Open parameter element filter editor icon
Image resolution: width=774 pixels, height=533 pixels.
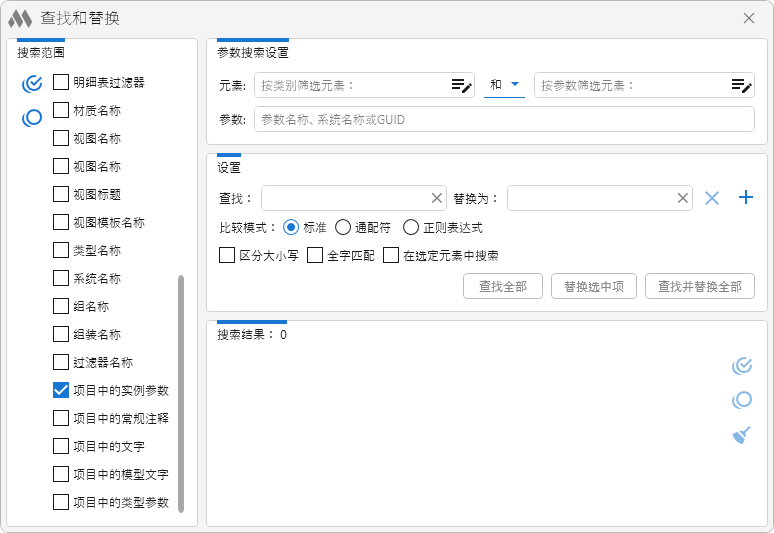pyautogui.click(x=741, y=86)
